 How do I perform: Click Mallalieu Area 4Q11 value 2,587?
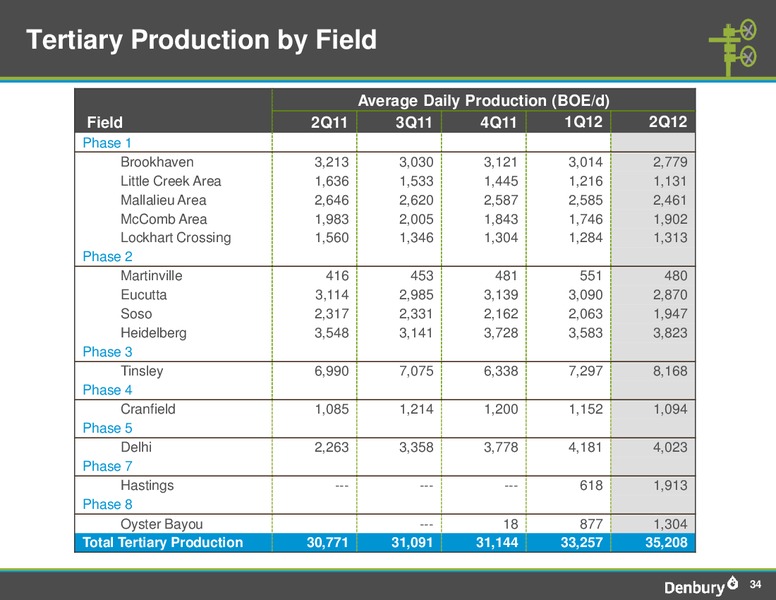[501, 200]
